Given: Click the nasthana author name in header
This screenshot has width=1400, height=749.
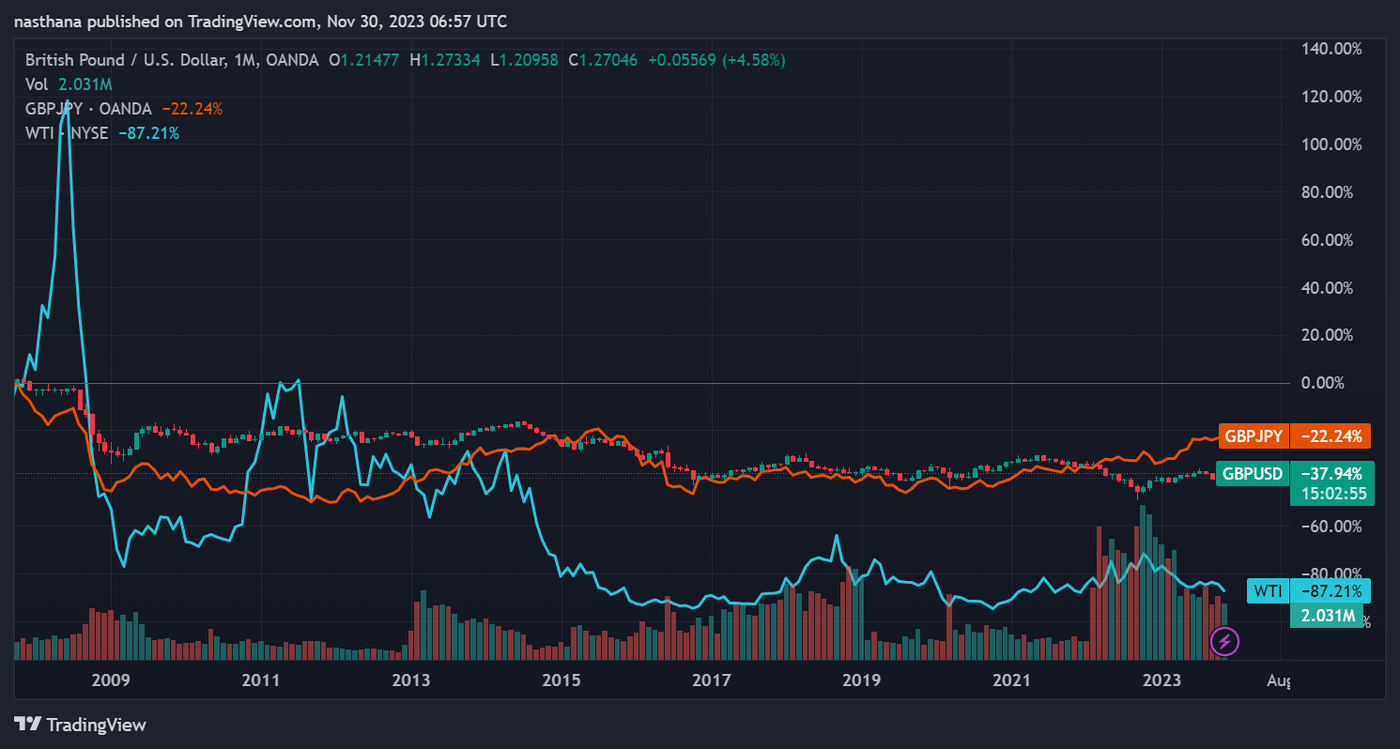Looking at the screenshot, I should tap(46, 20).
